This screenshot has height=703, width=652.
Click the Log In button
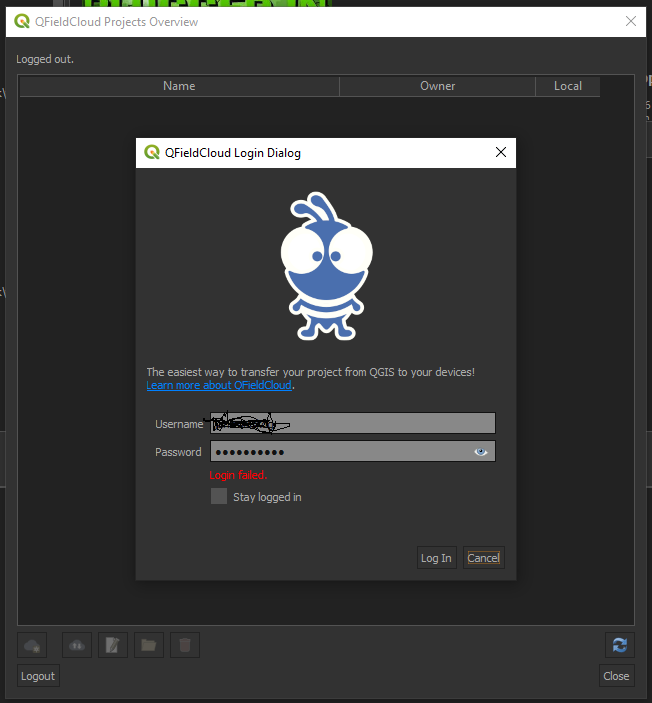click(x=436, y=558)
